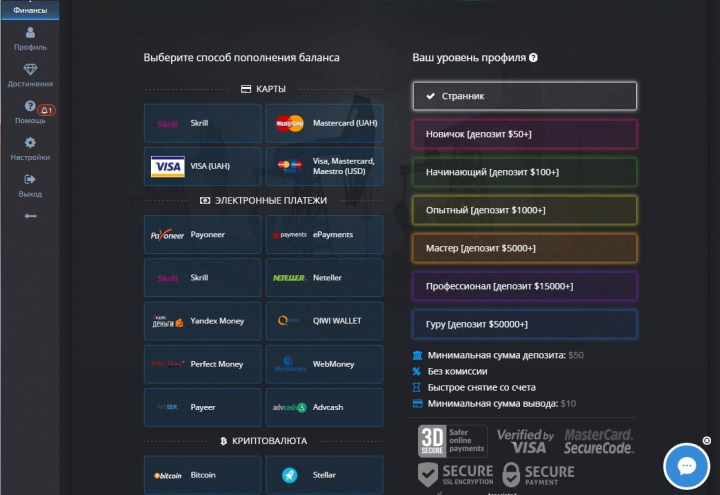Image resolution: width=720 pixels, height=495 pixels.
Task: Select Yandex Money payment option
Action: 202,321
